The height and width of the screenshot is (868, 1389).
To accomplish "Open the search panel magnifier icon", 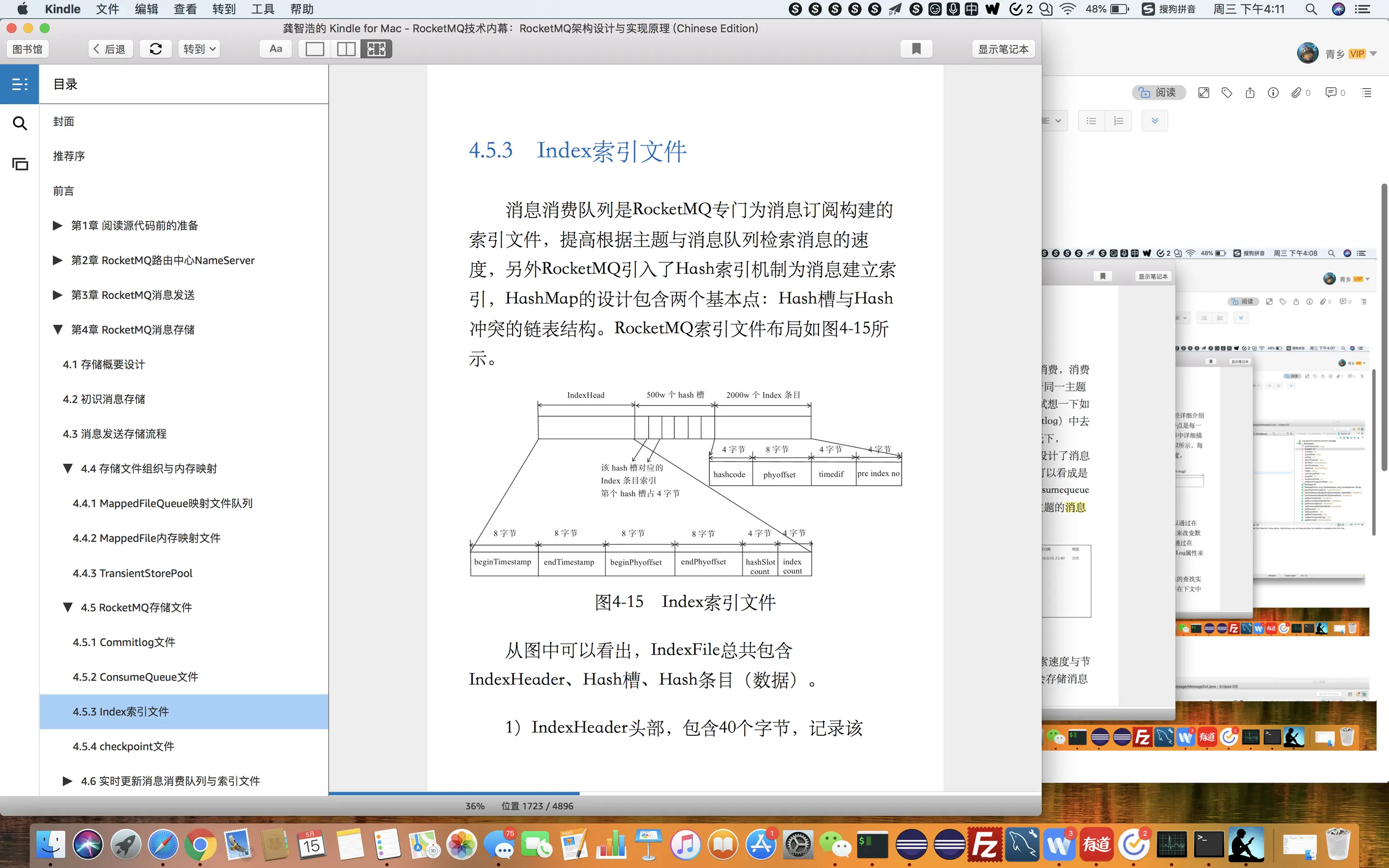I will click(x=19, y=124).
